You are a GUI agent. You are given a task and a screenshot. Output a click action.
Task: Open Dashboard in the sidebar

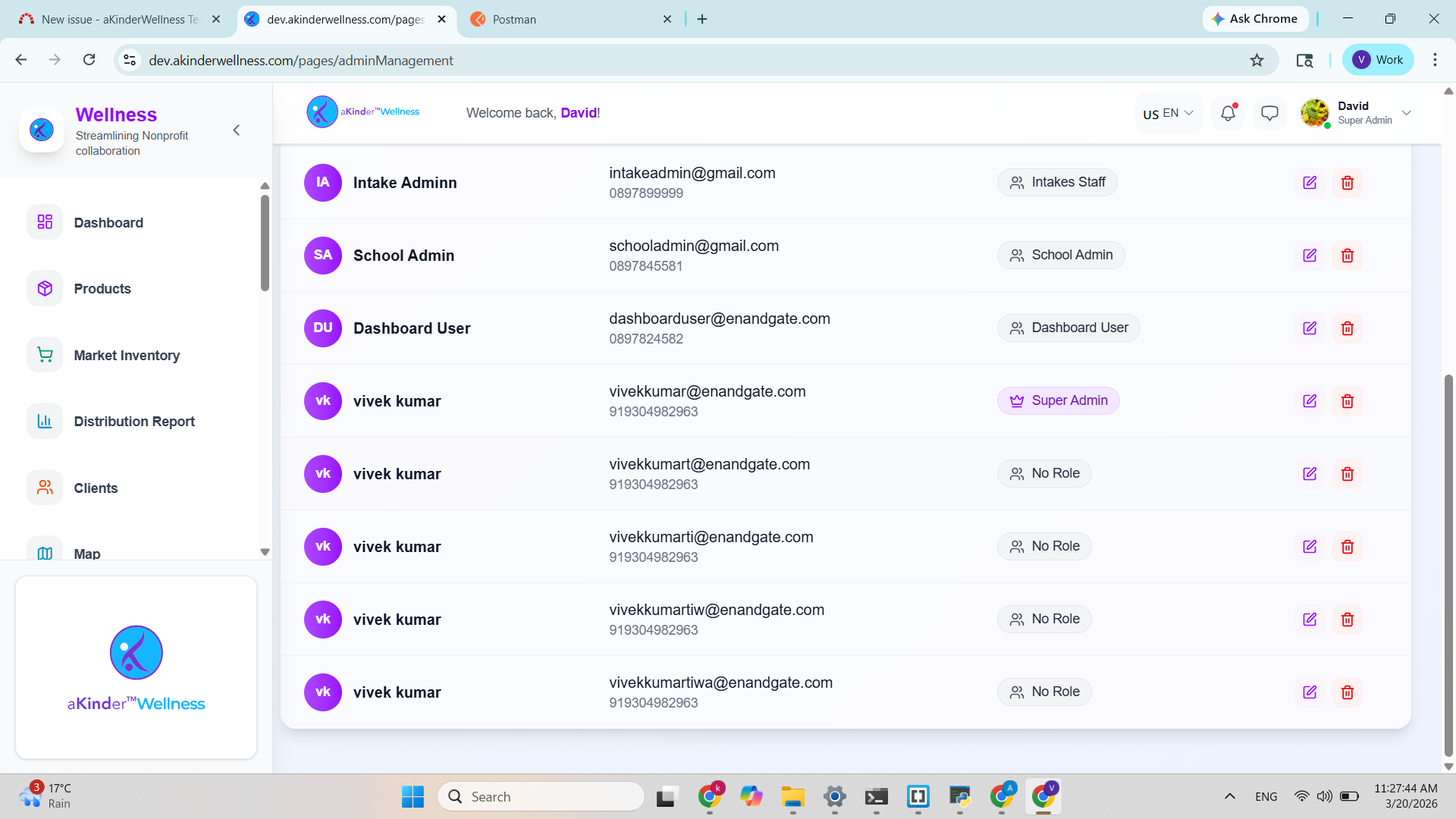[x=108, y=222]
